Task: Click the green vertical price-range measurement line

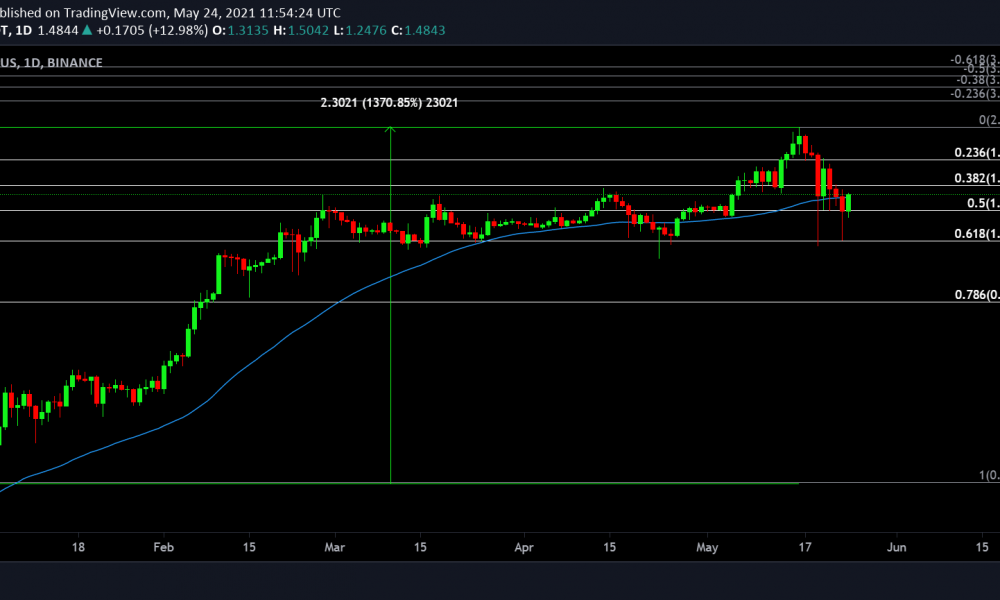Action: (390, 305)
